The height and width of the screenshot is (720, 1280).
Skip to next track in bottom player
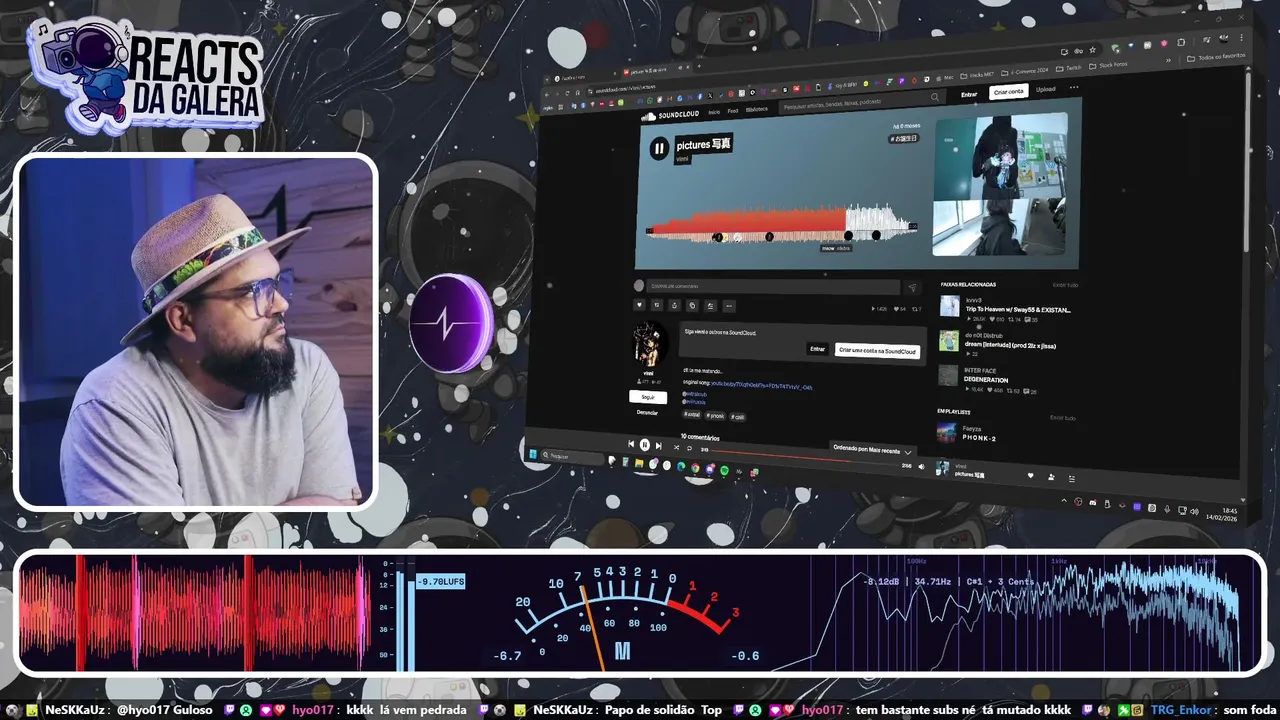pos(658,446)
